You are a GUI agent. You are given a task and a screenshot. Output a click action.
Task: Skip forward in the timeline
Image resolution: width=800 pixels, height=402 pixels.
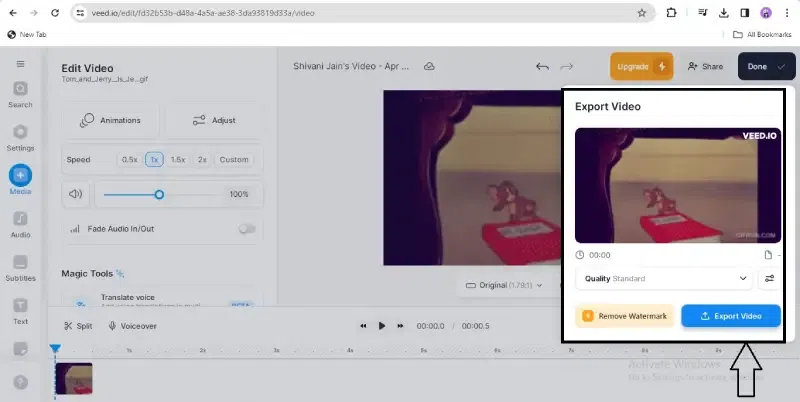(401, 326)
